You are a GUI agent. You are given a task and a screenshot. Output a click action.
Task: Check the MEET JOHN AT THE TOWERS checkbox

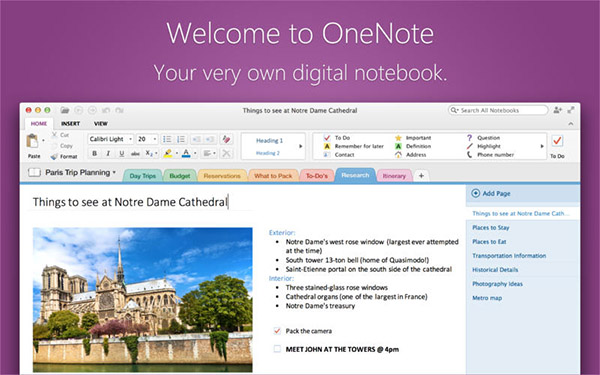(277, 349)
